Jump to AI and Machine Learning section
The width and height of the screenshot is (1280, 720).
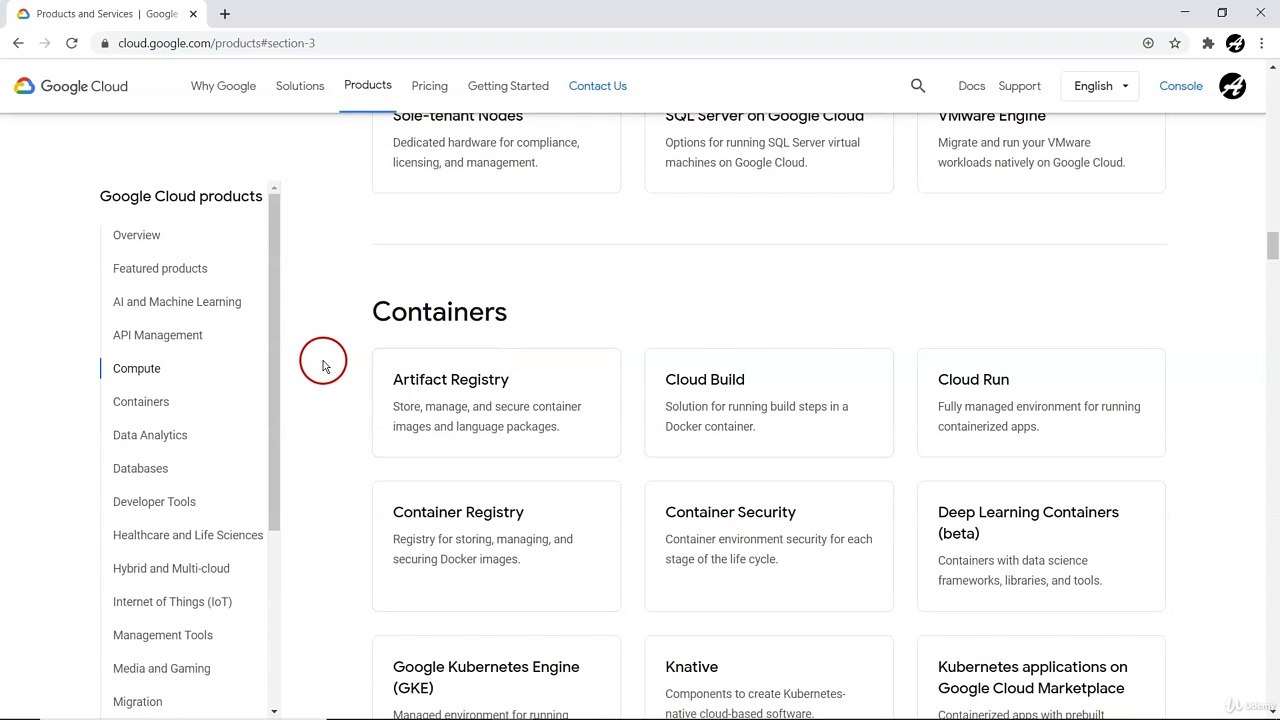[177, 302]
